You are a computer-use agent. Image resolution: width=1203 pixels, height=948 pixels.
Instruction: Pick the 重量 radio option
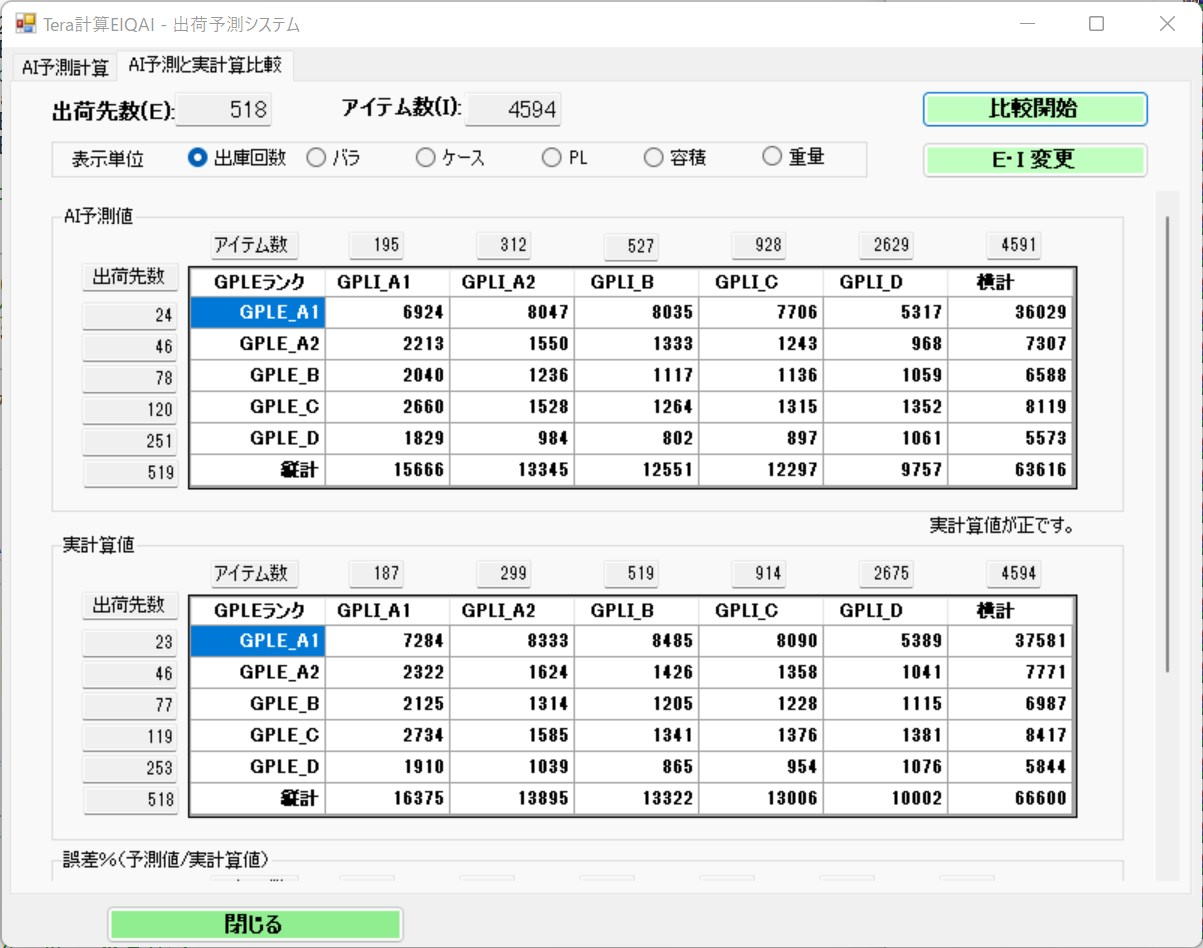(x=793, y=157)
